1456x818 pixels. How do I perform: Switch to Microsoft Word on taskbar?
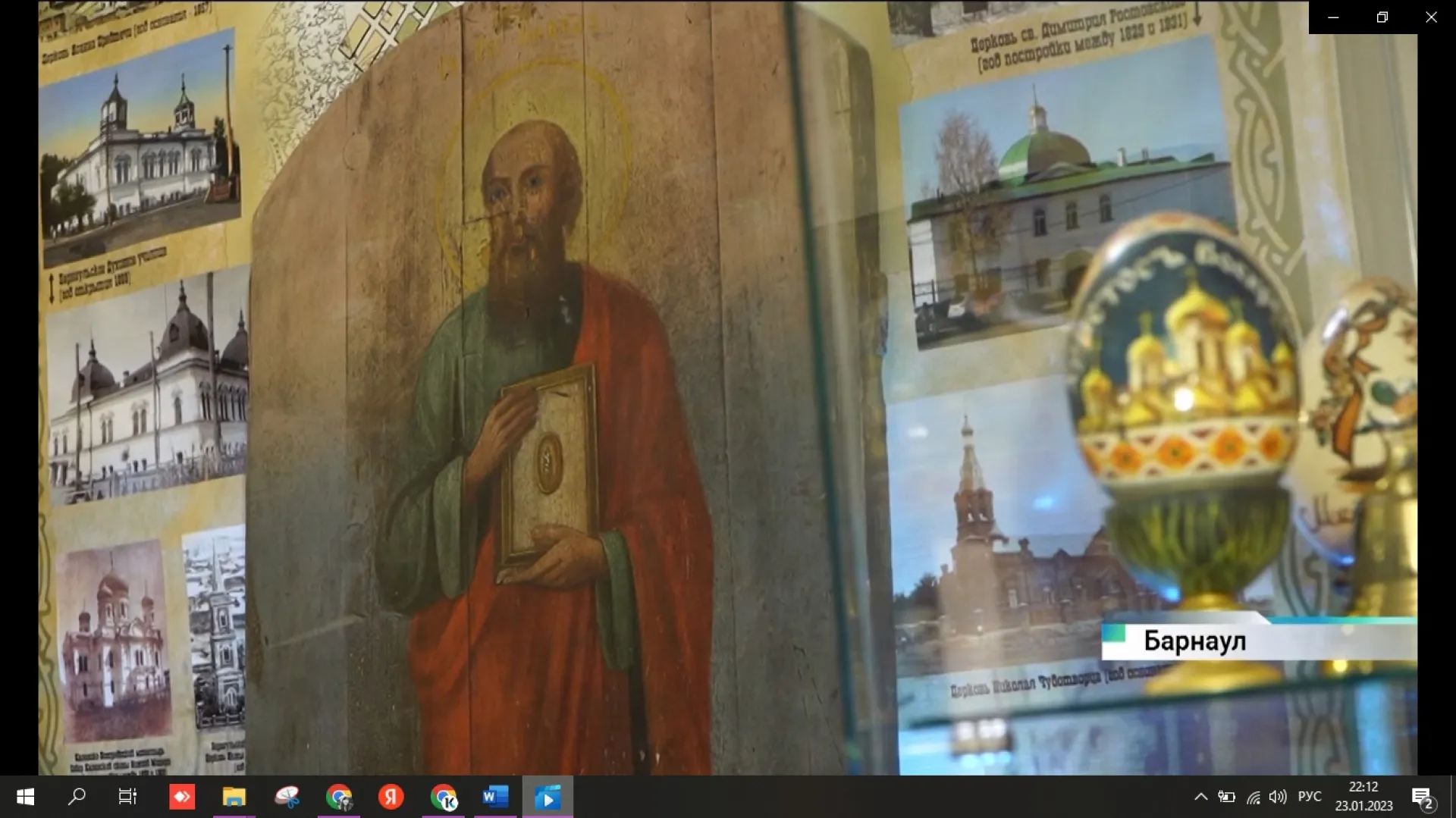point(495,797)
